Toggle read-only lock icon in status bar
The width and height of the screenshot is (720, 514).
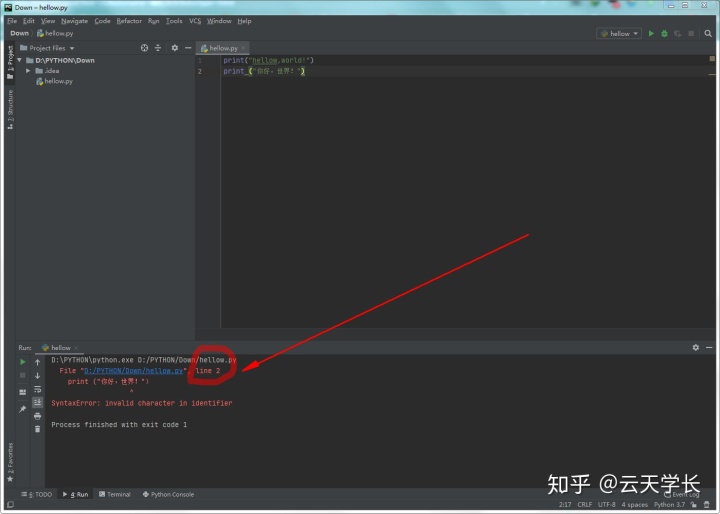[694, 504]
